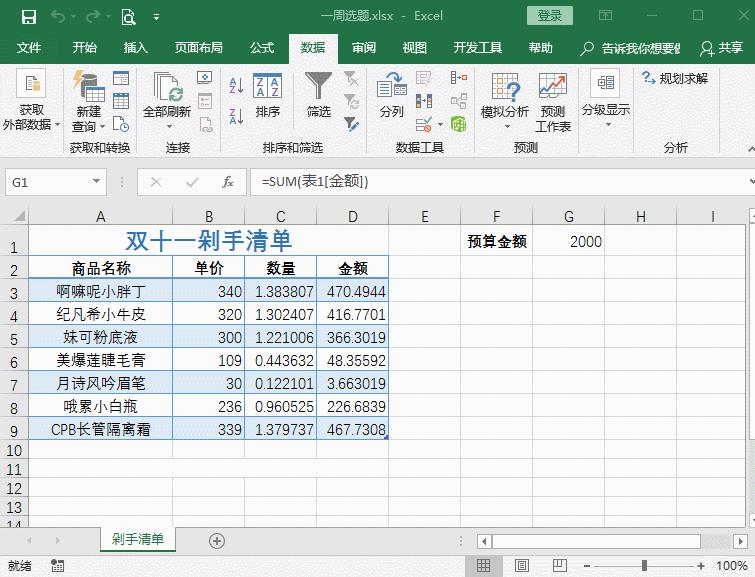
Task: Click the Undo arrow icon
Action: click(x=58, y=17)
